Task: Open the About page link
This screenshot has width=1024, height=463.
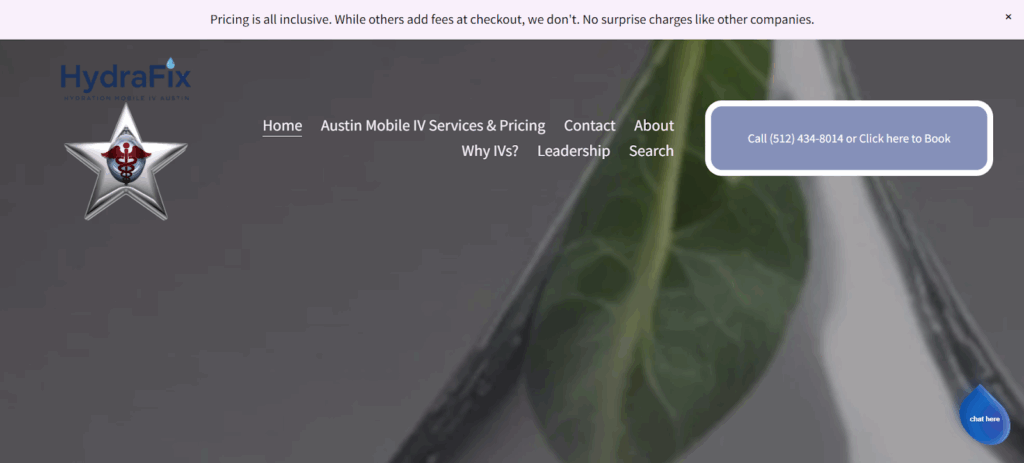Action: 654,125
